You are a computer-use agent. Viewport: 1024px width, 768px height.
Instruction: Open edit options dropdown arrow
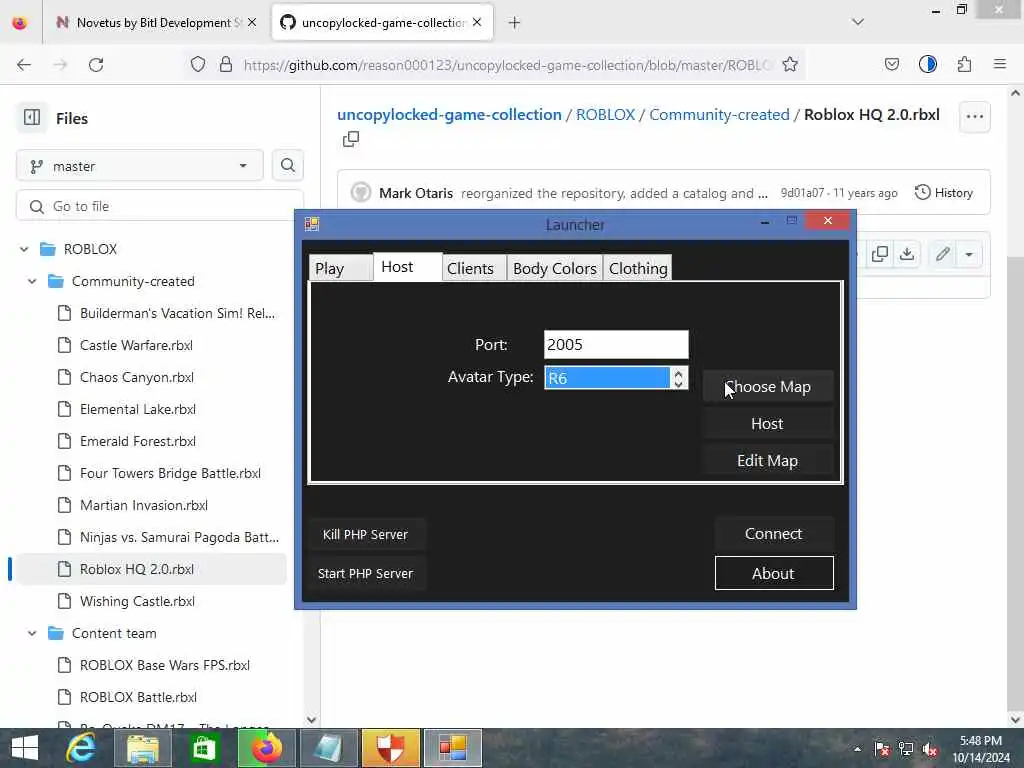[x=969, y=254]
